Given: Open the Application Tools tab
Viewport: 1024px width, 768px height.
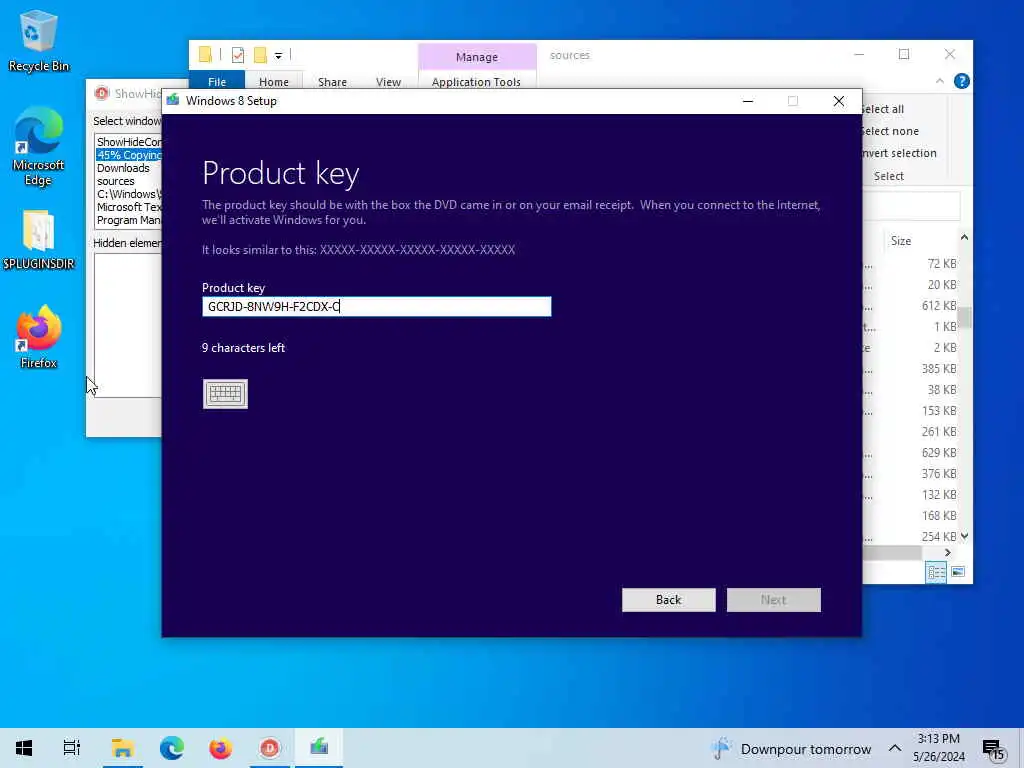Looking at the screenshot, I should point(476,82).
